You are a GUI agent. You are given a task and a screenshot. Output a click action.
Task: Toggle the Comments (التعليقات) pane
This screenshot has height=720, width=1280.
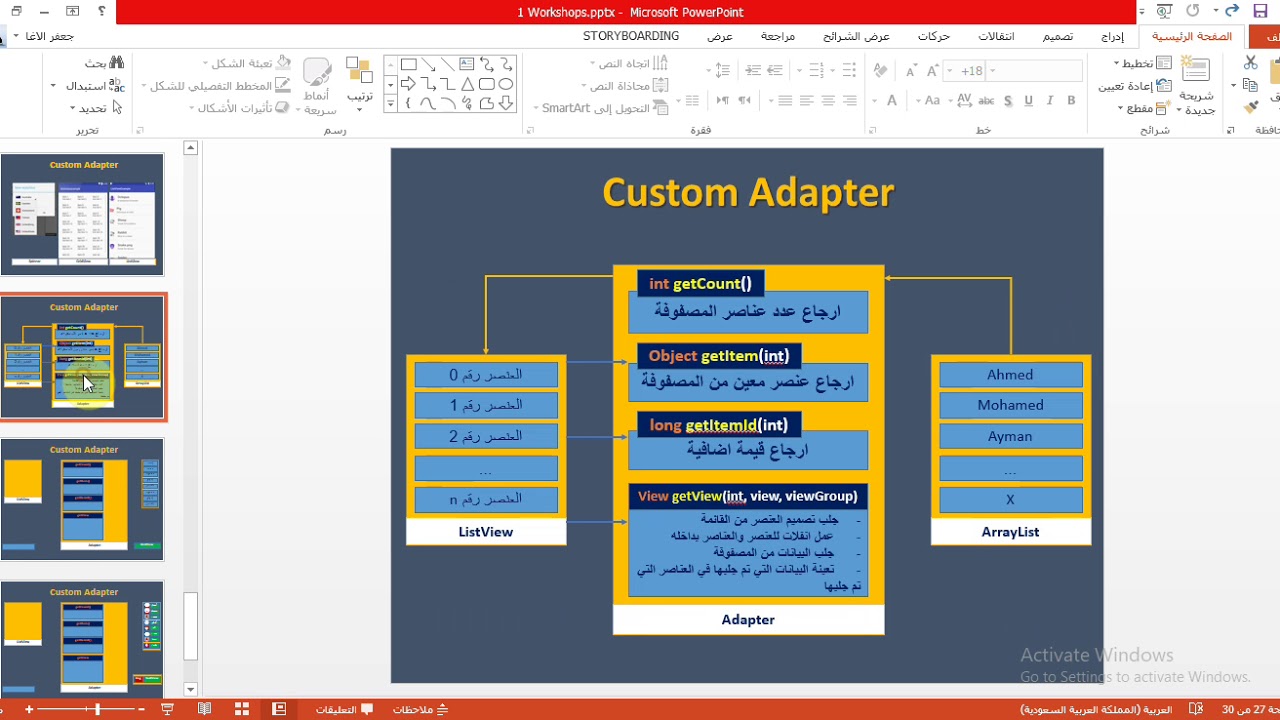345,709
